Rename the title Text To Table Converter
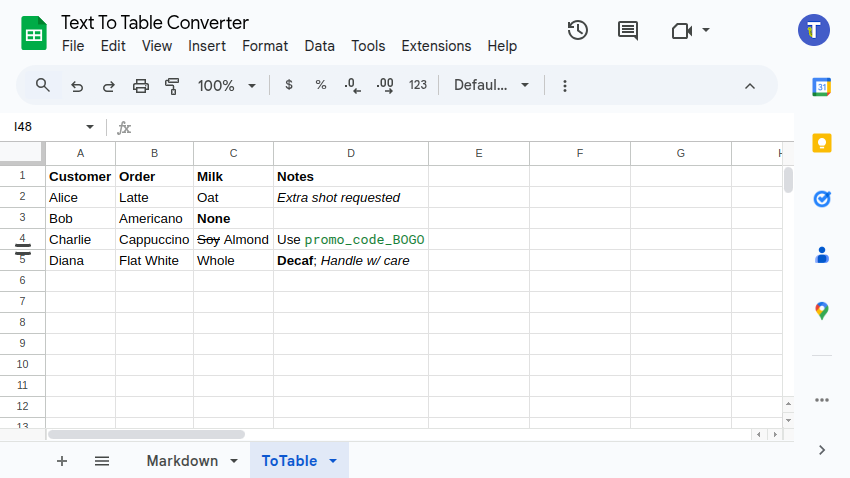850x478 pixels. click(x=155, y=23)
